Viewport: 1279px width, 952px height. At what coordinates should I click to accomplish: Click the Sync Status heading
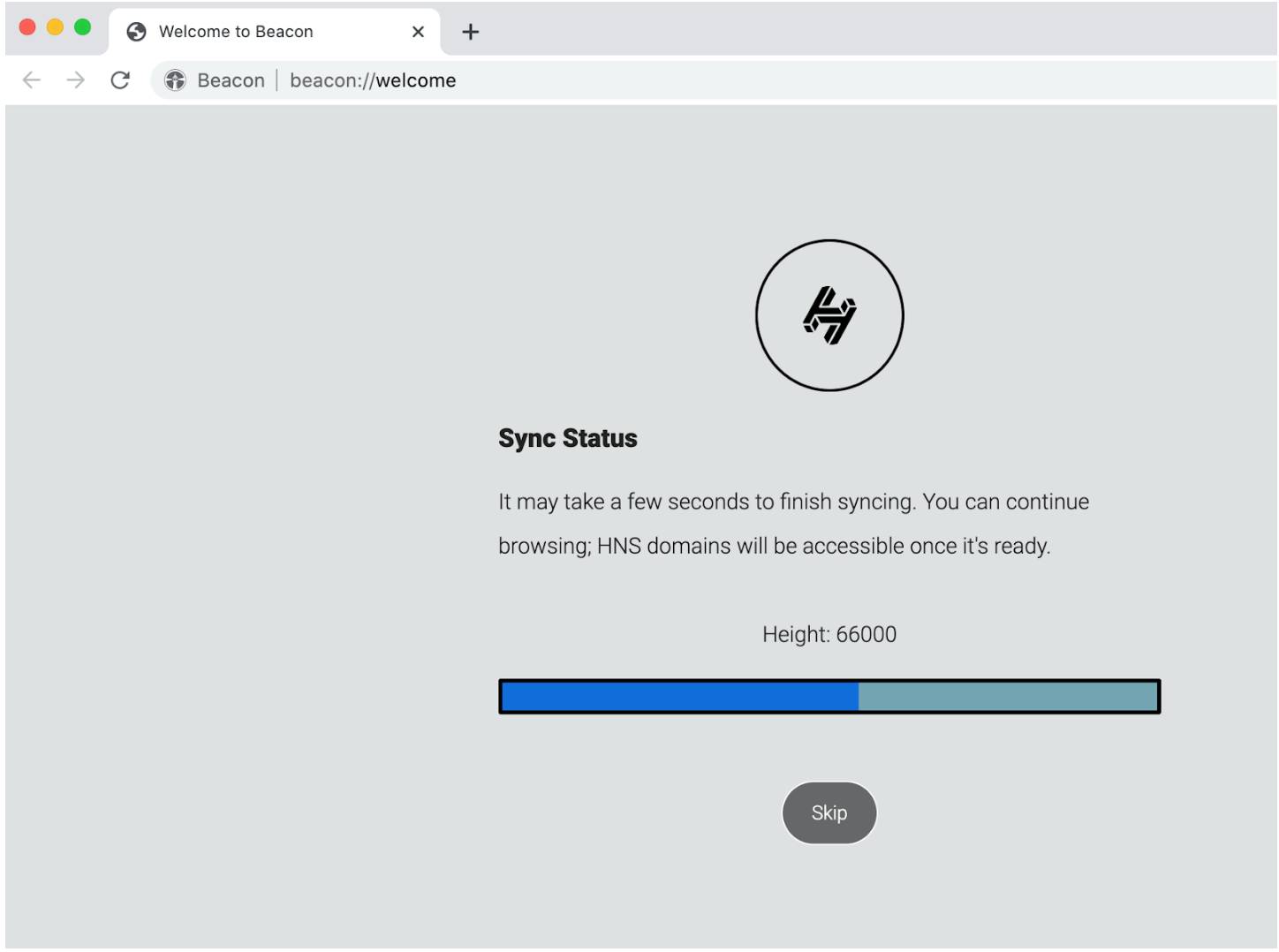[x=568, y=438]
